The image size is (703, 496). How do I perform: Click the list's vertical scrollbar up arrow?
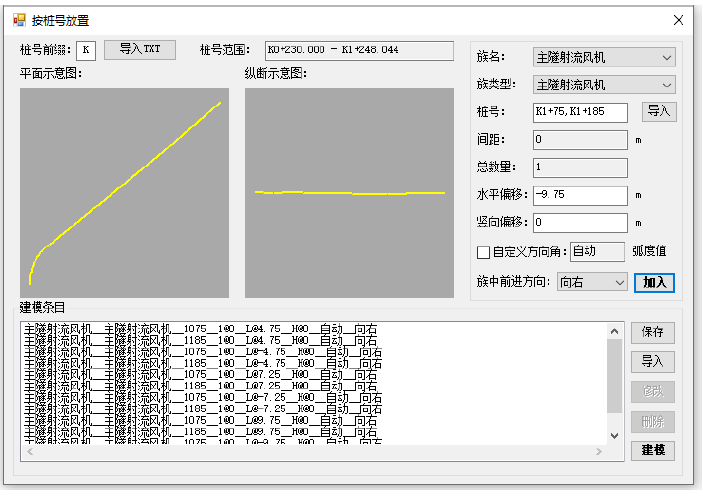(x=614, y=331)
